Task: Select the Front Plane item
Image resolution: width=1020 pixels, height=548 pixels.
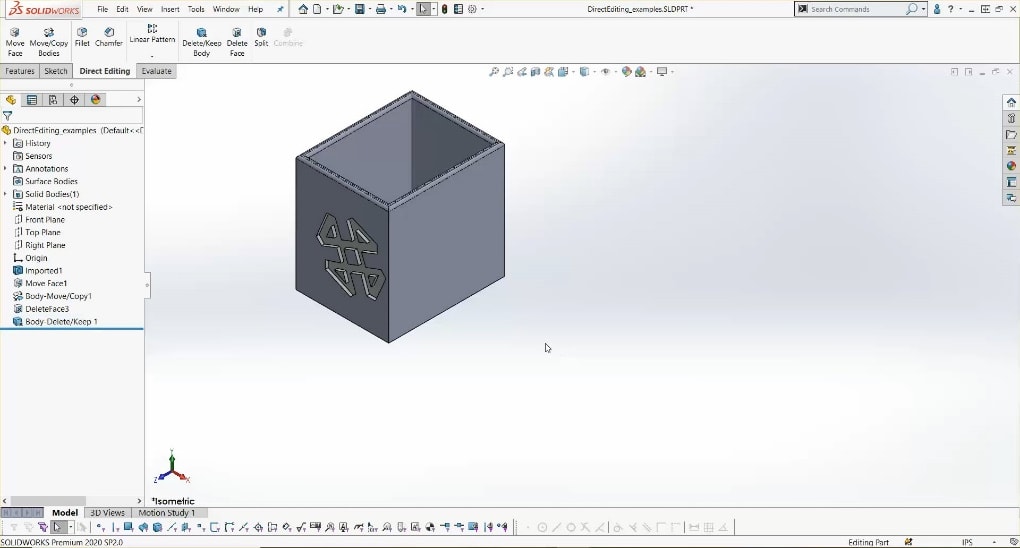Action: pyautogui.click(x=45, y=220)
